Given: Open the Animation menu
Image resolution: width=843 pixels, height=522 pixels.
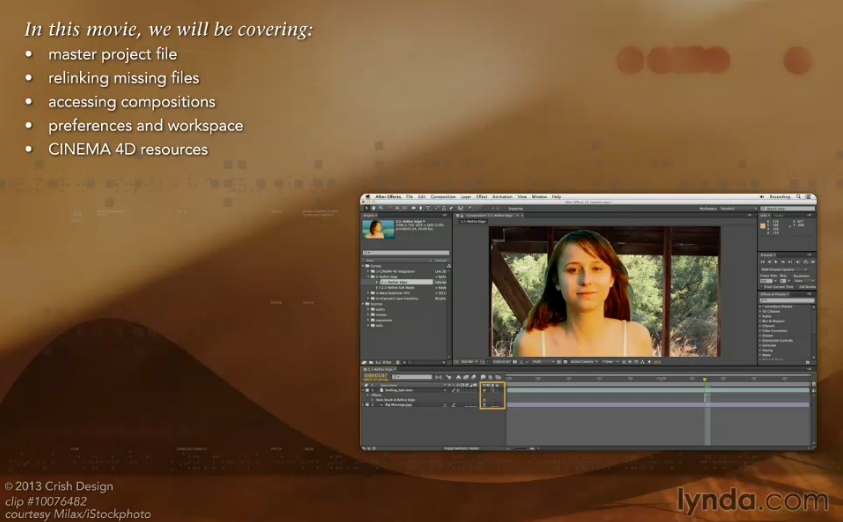Looking at the screenshot, I should point(502,197).
